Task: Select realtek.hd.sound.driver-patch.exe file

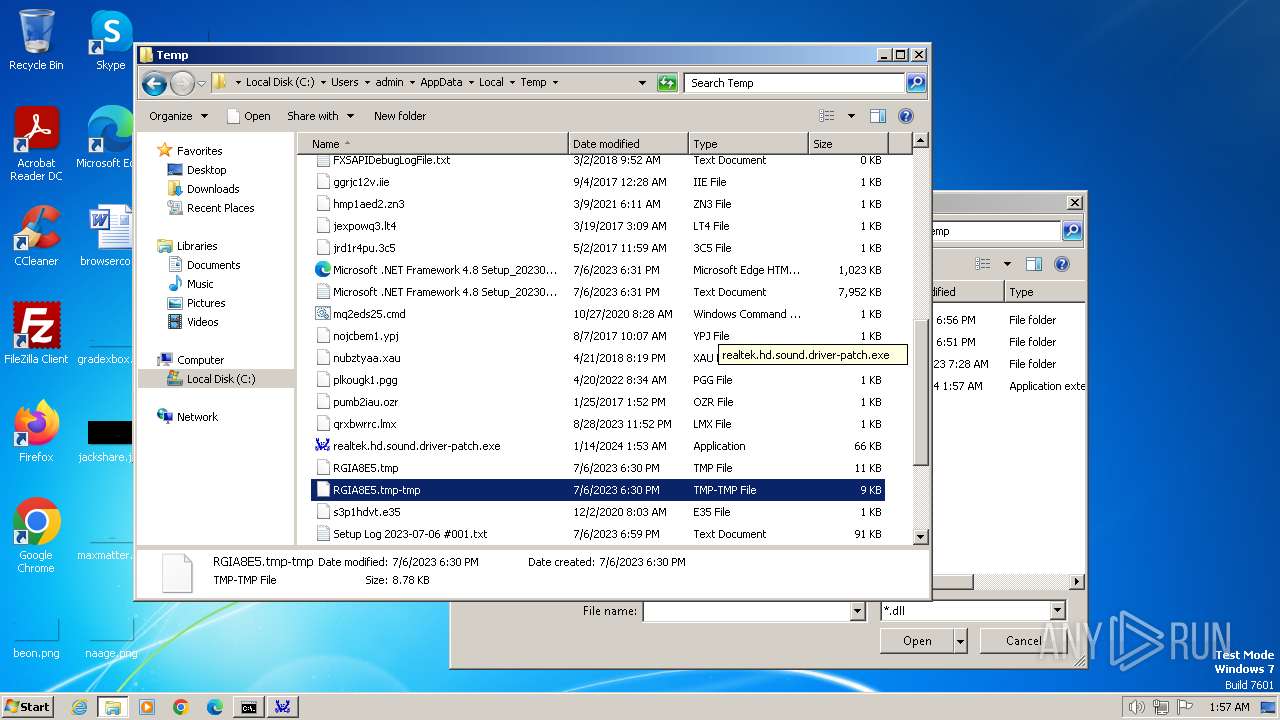Action: coord(598,446)
